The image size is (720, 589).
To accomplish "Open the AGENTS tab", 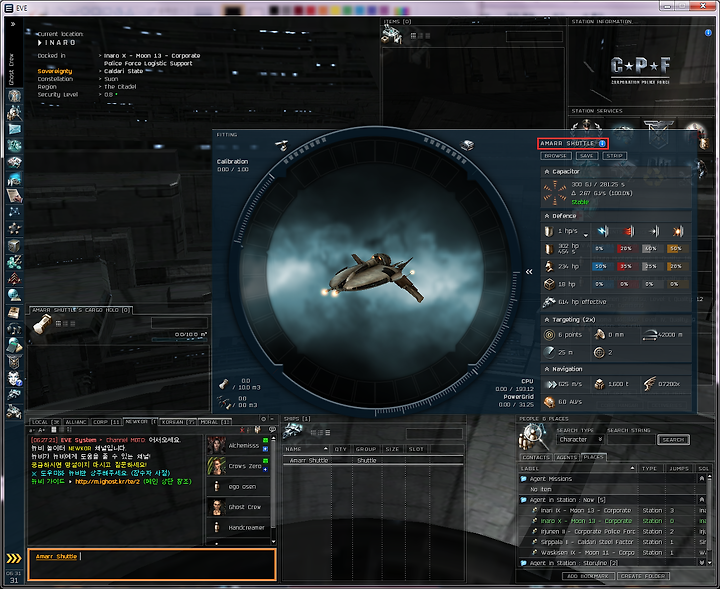I will click(x=566, y=457).
